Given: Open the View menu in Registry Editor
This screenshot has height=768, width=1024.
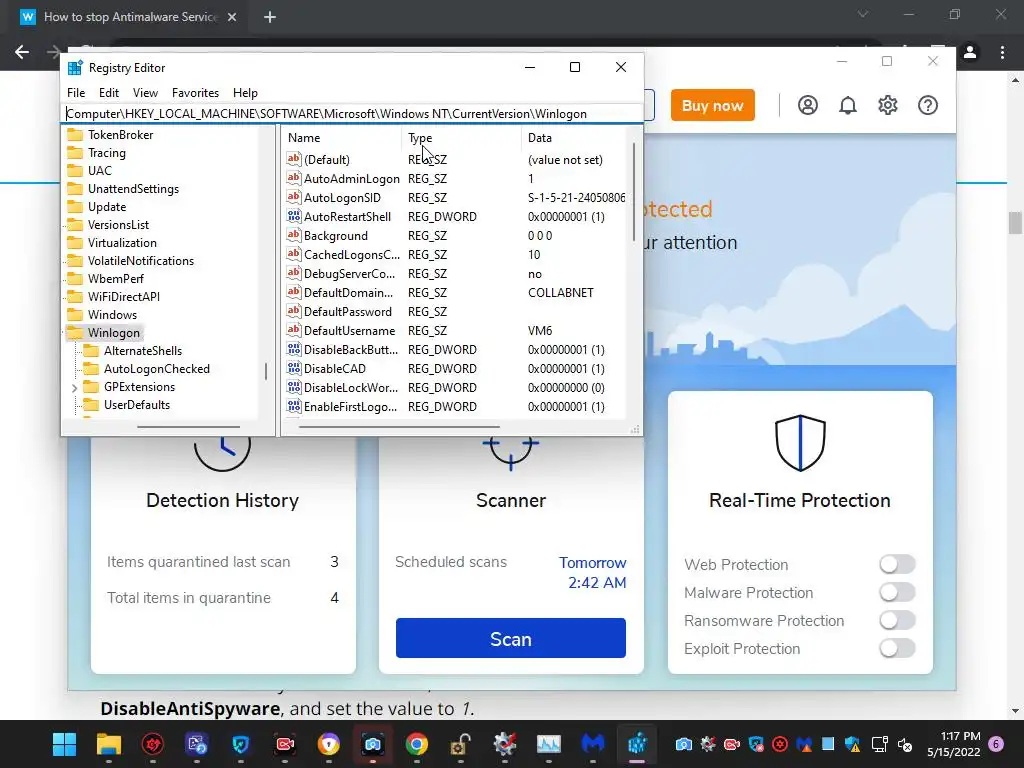Looking at the screenshot, I should [x=145, y=93].
